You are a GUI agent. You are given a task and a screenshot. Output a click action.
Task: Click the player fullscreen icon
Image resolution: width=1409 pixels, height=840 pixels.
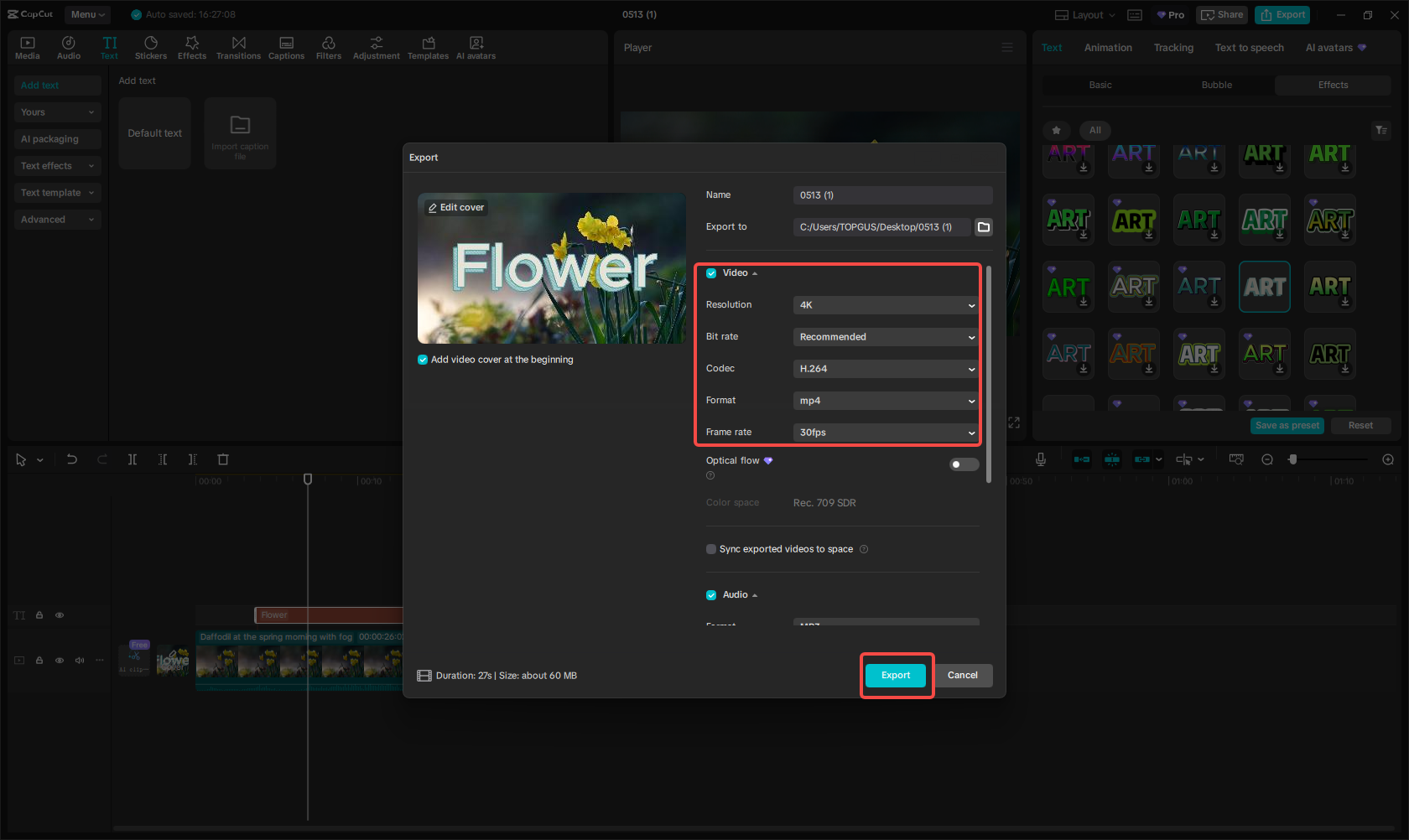coord(1014,423)
